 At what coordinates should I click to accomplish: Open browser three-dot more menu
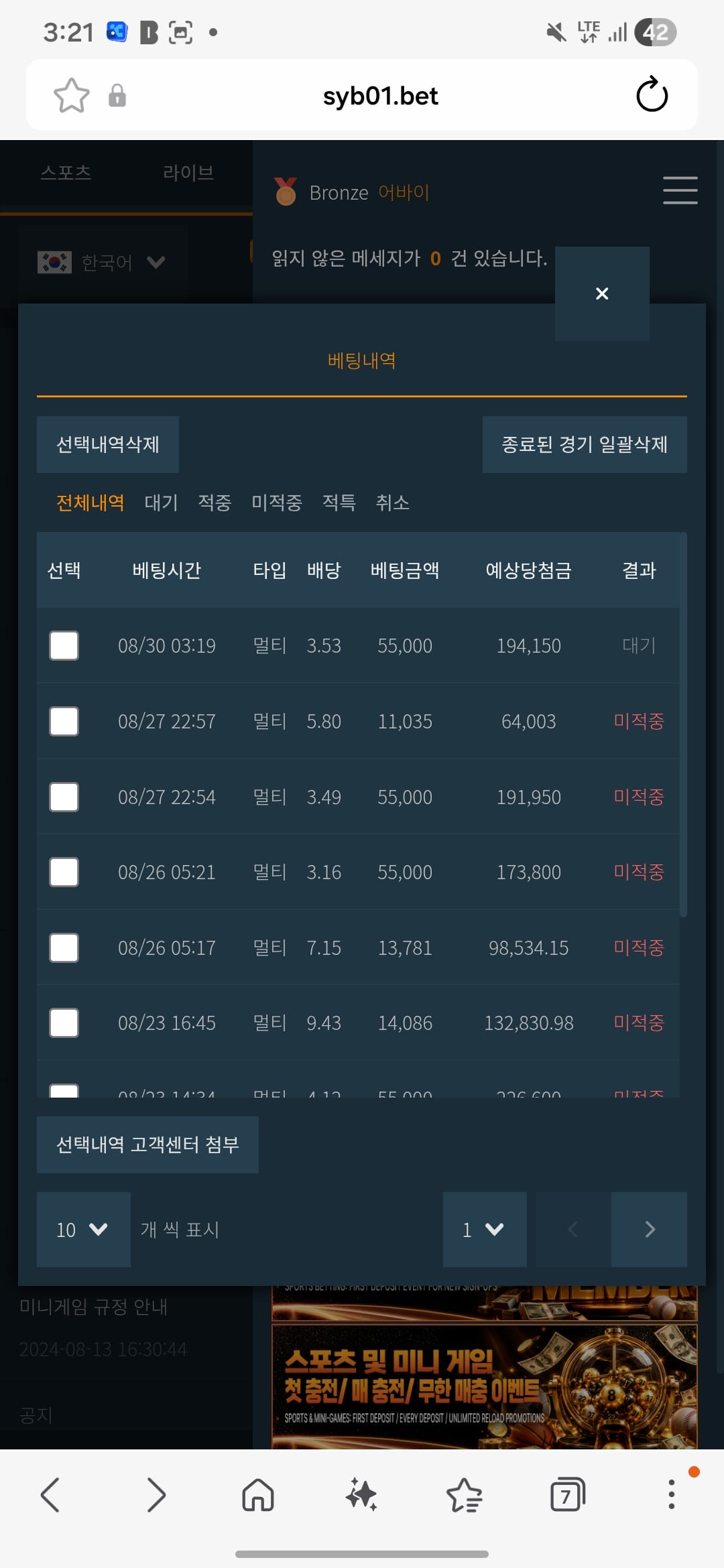[671, 1494]
